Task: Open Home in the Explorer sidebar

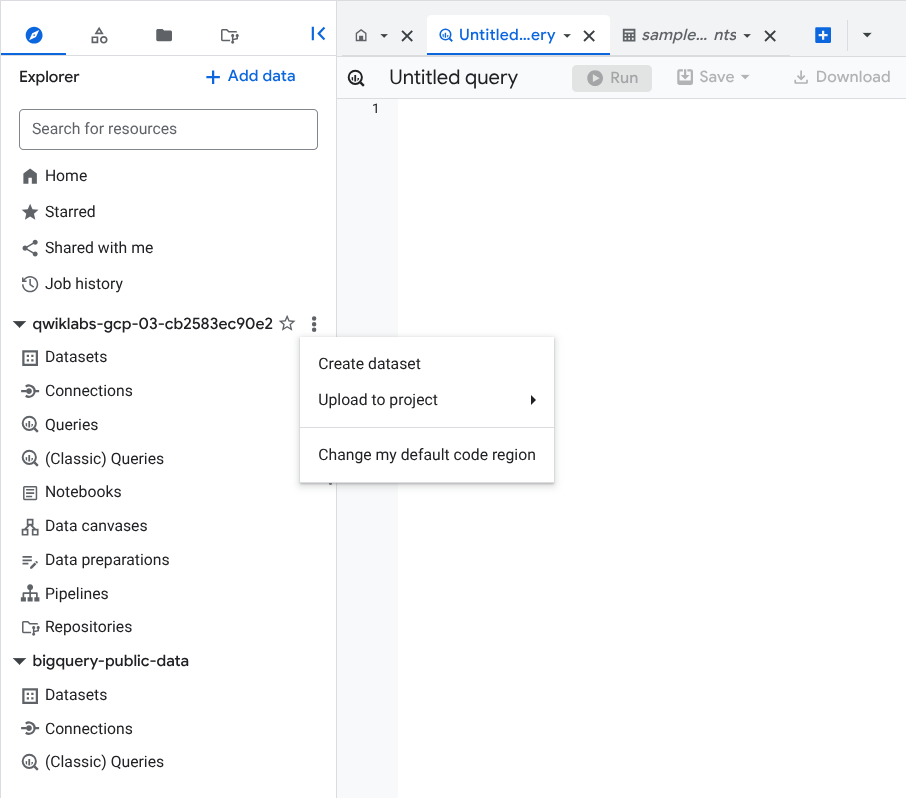Action: [66, 175]
